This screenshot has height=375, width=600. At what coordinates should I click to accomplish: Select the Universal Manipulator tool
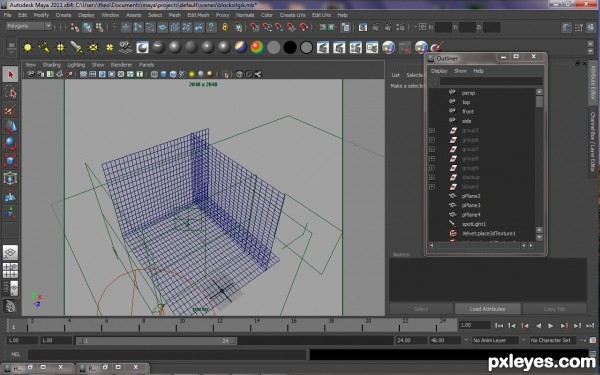pos(10,178)
